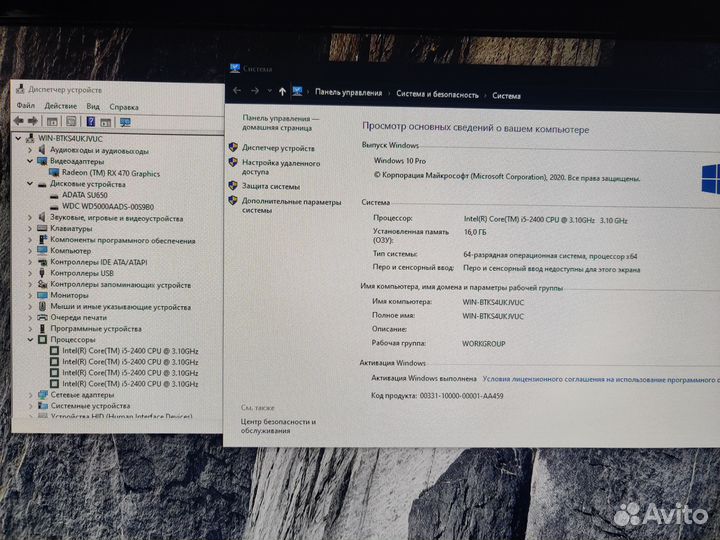Select the Системные устройства row
The width and height of the screenshot is (720, 540).
90,406
